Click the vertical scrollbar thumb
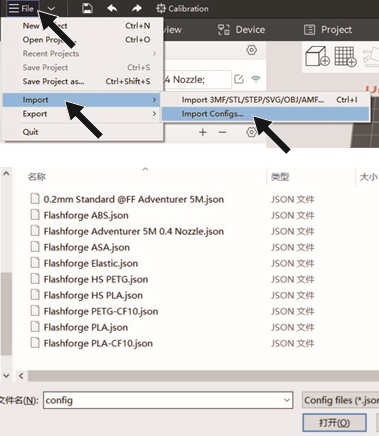Viewport: 379px width, 436px height. 6,313
